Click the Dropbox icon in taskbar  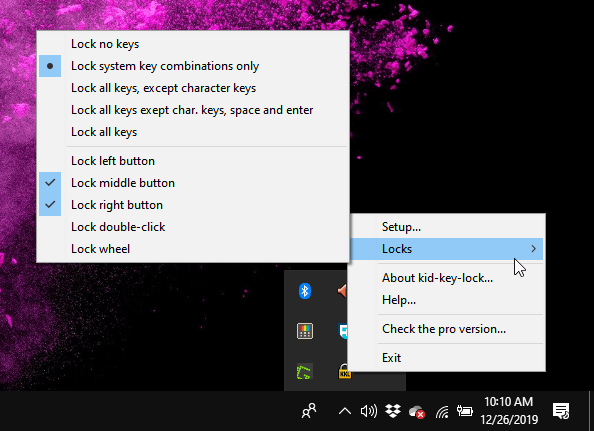coord(393,411)
